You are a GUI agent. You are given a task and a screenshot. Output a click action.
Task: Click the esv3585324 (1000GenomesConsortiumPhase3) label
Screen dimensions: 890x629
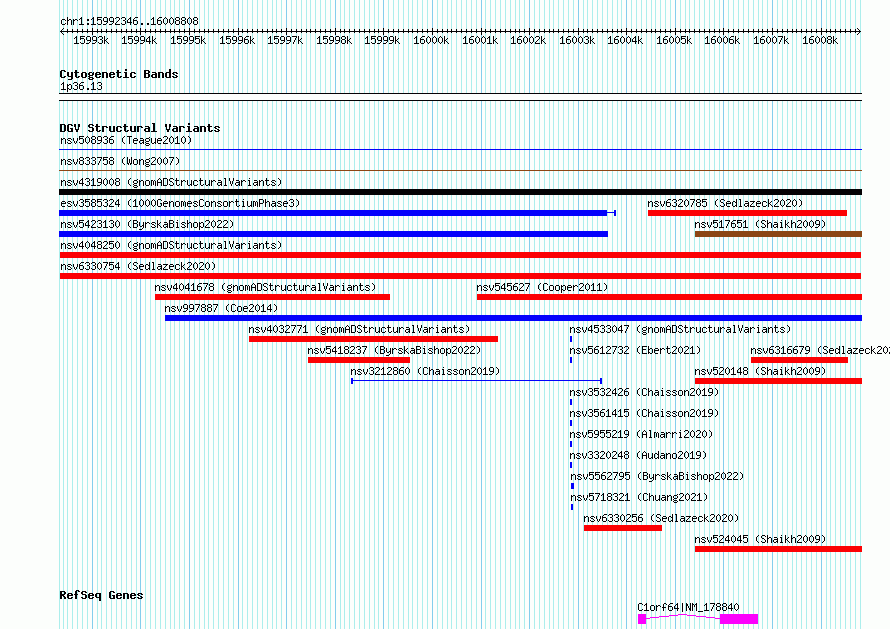[180, 203]
